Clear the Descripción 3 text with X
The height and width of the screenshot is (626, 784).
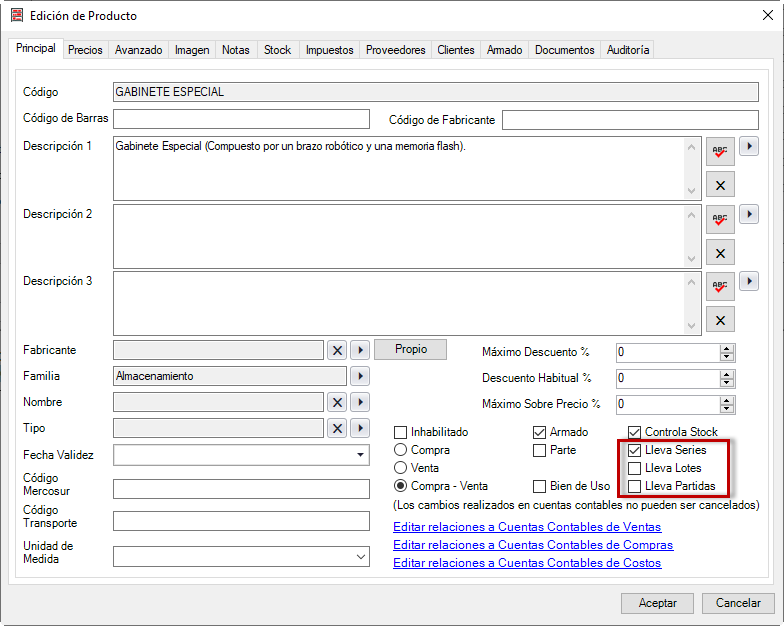point(720,320)
